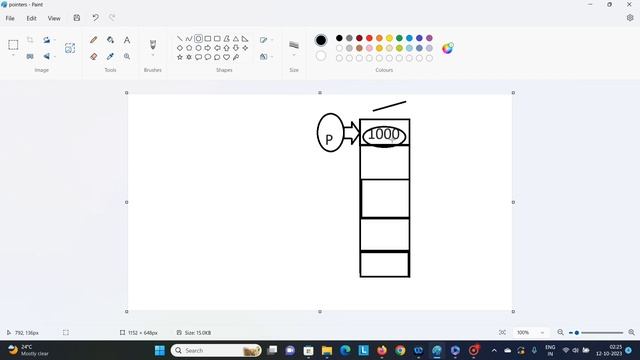The height and width of the screenshot is (360, 640).
Task: Click the Flip image icon
Action: click(x=47, y=56)
